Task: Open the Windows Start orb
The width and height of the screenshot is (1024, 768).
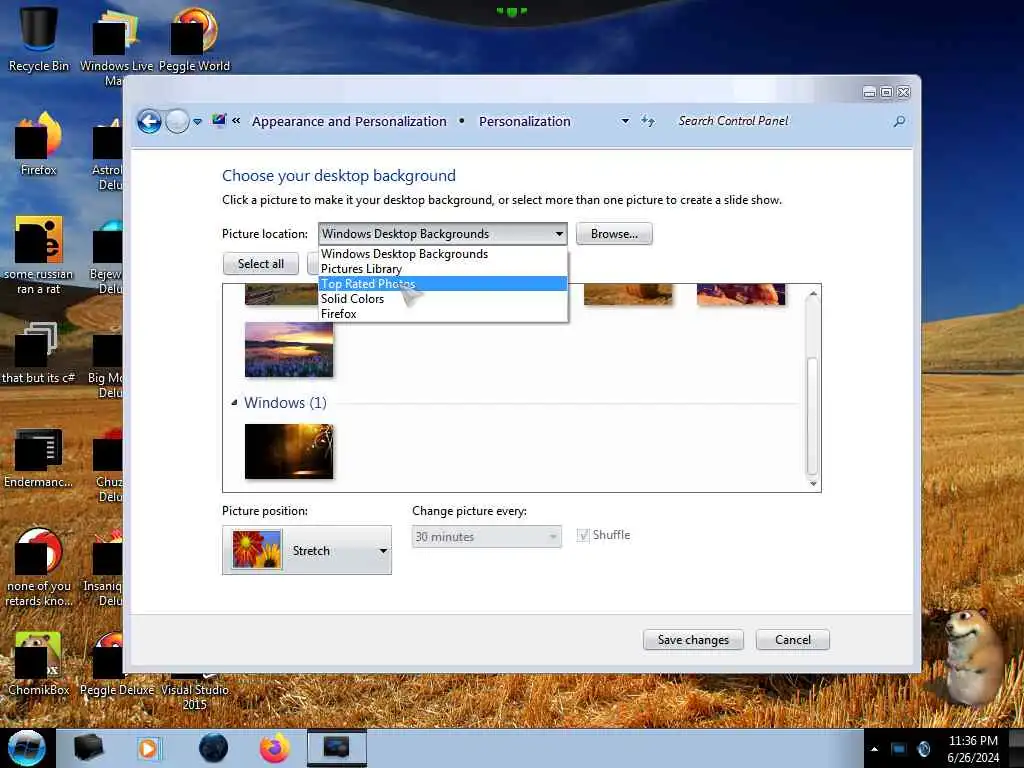Action: click(x=26, y=748)
